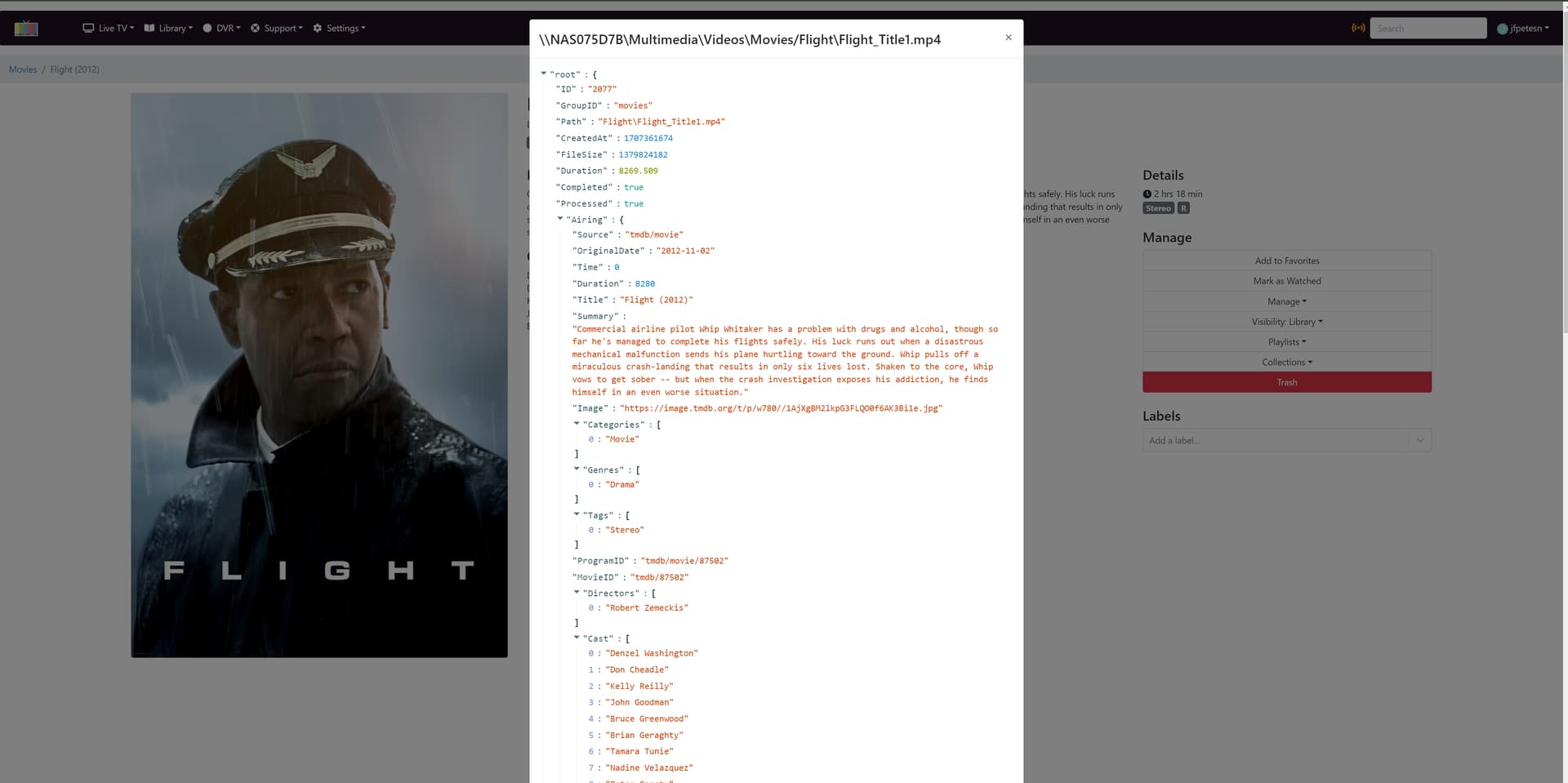Click the red Trash button
Screen dimensions: 1568x783
(1286, 382)
